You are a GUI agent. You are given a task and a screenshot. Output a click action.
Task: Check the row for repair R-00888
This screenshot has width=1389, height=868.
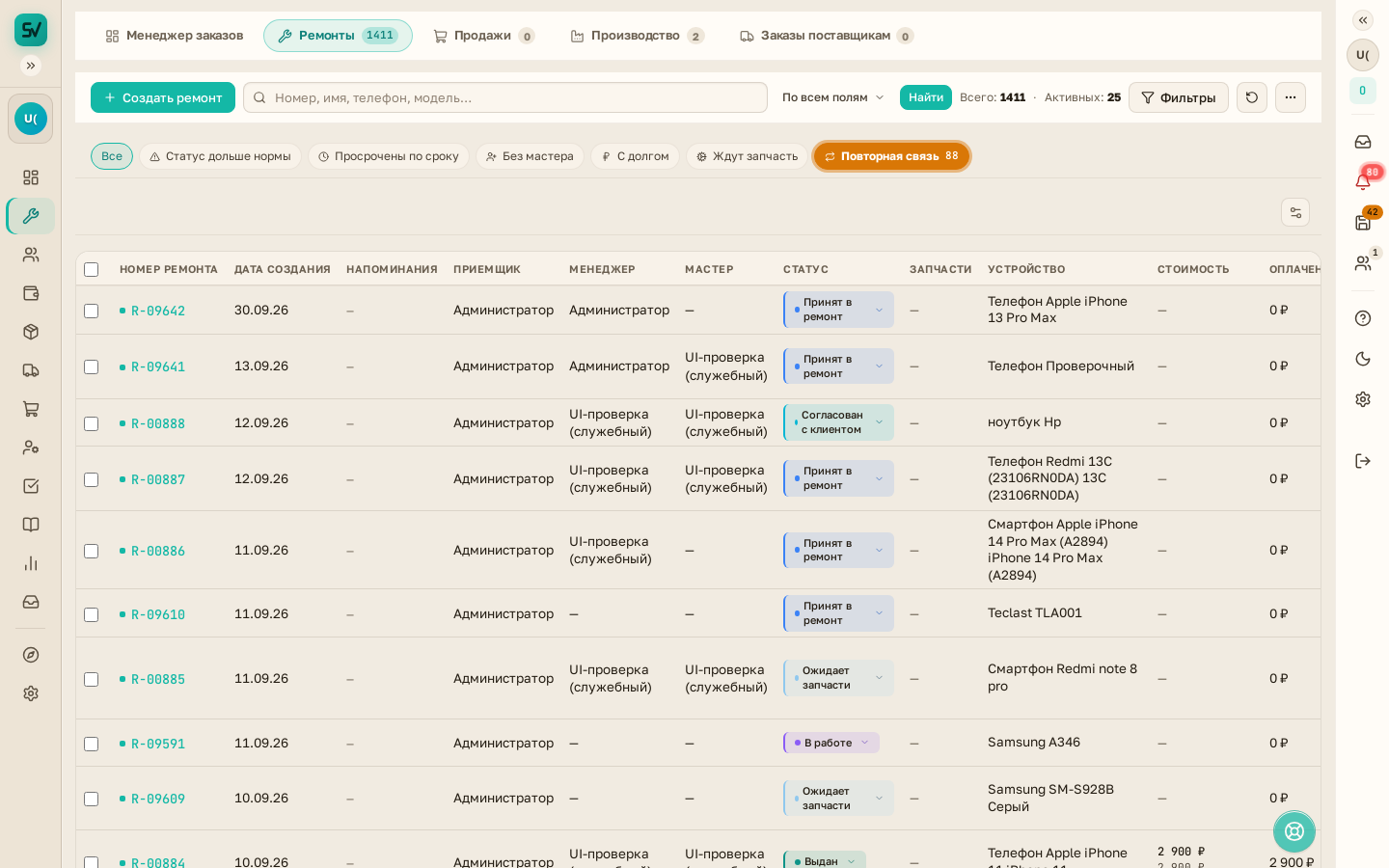(92, 423)
